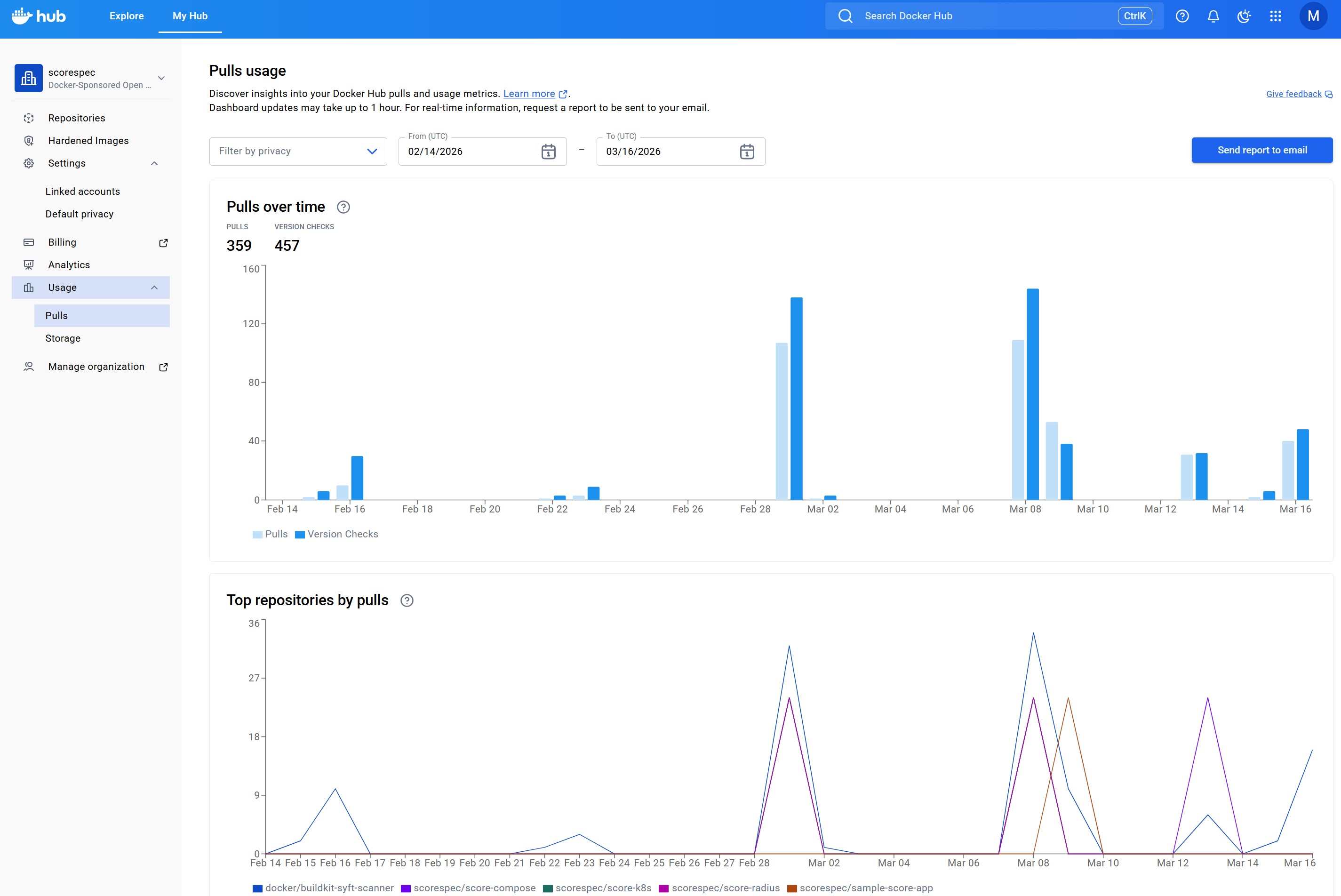
Task: Open the help question mark icon in header
Action: tap(1182, 16)
